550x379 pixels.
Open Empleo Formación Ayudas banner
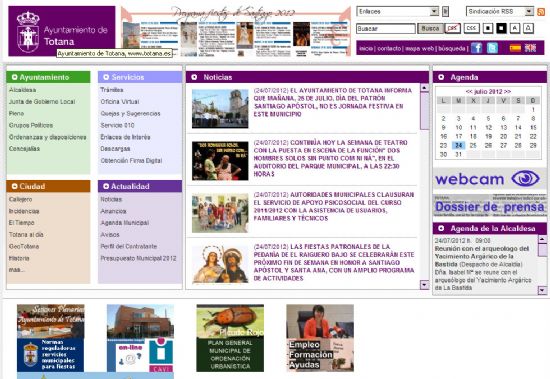click(320, 338)
